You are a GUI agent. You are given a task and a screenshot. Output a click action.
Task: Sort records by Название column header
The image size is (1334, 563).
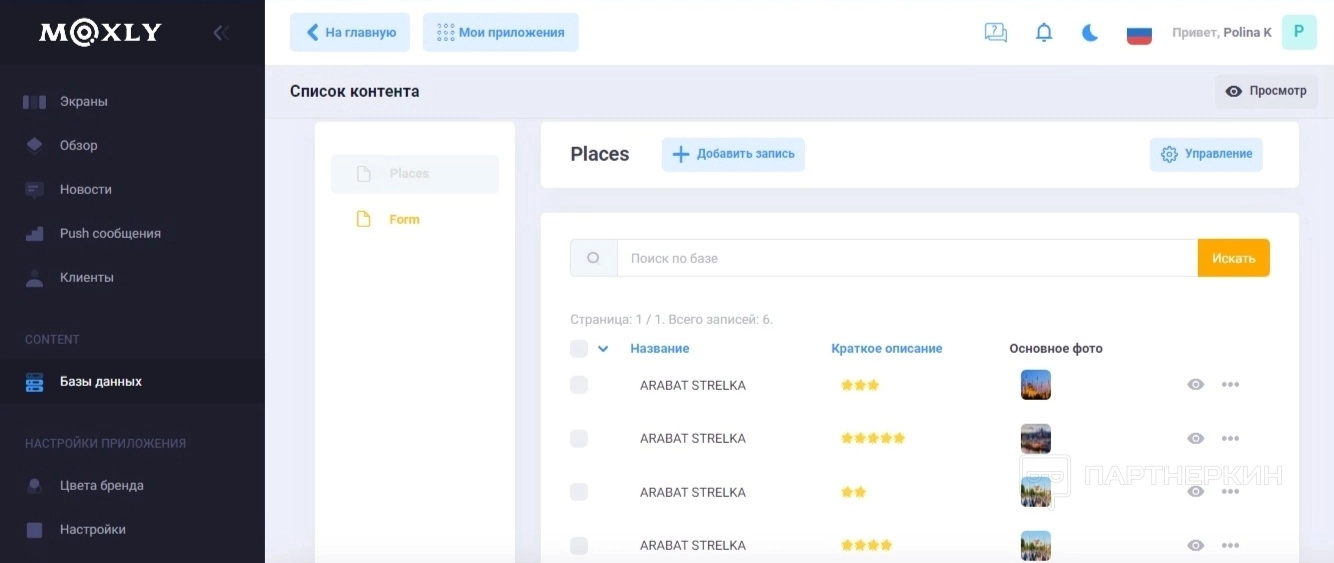[x=659, y=349]
